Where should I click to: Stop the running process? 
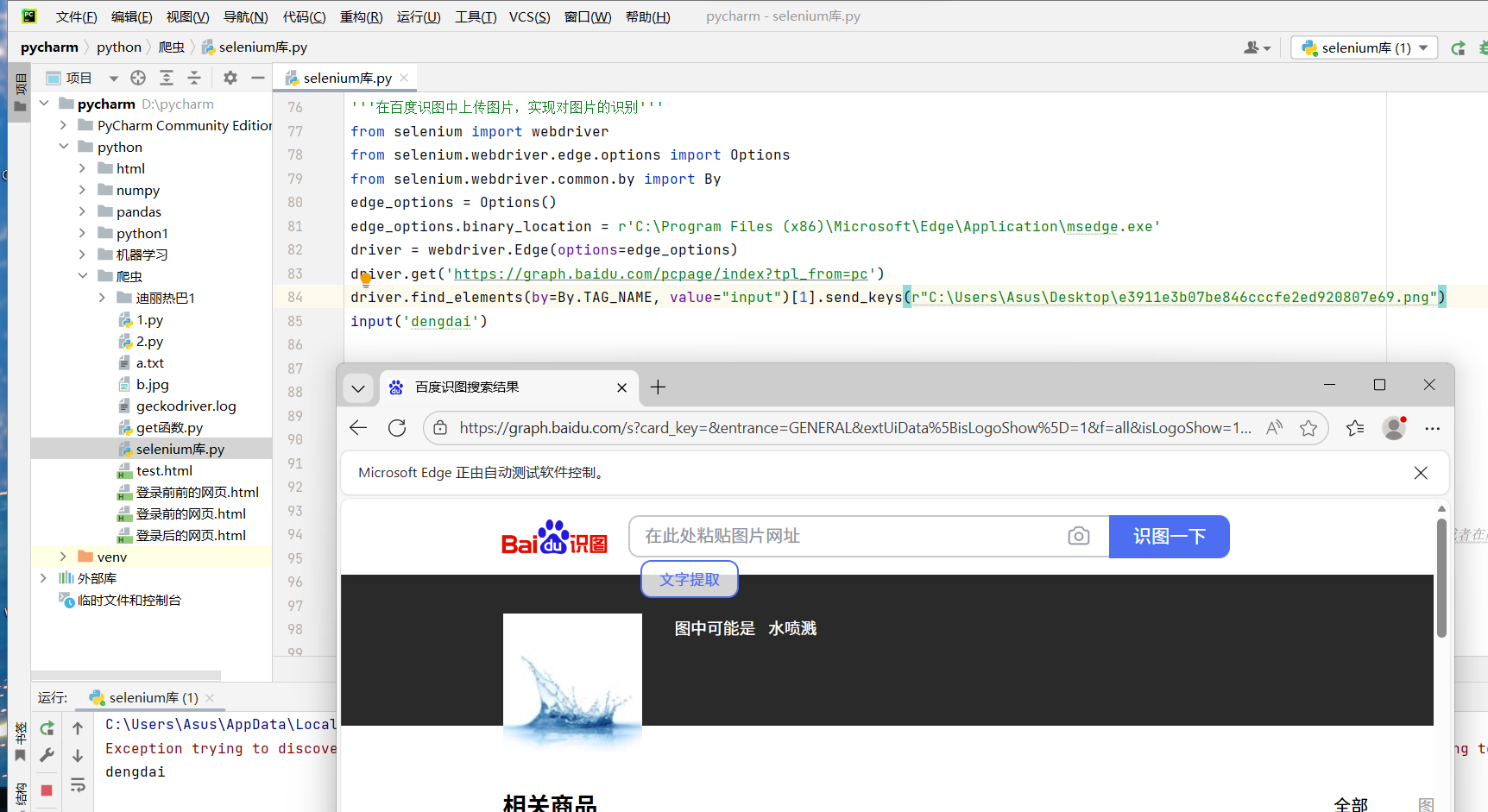[47, 790]
